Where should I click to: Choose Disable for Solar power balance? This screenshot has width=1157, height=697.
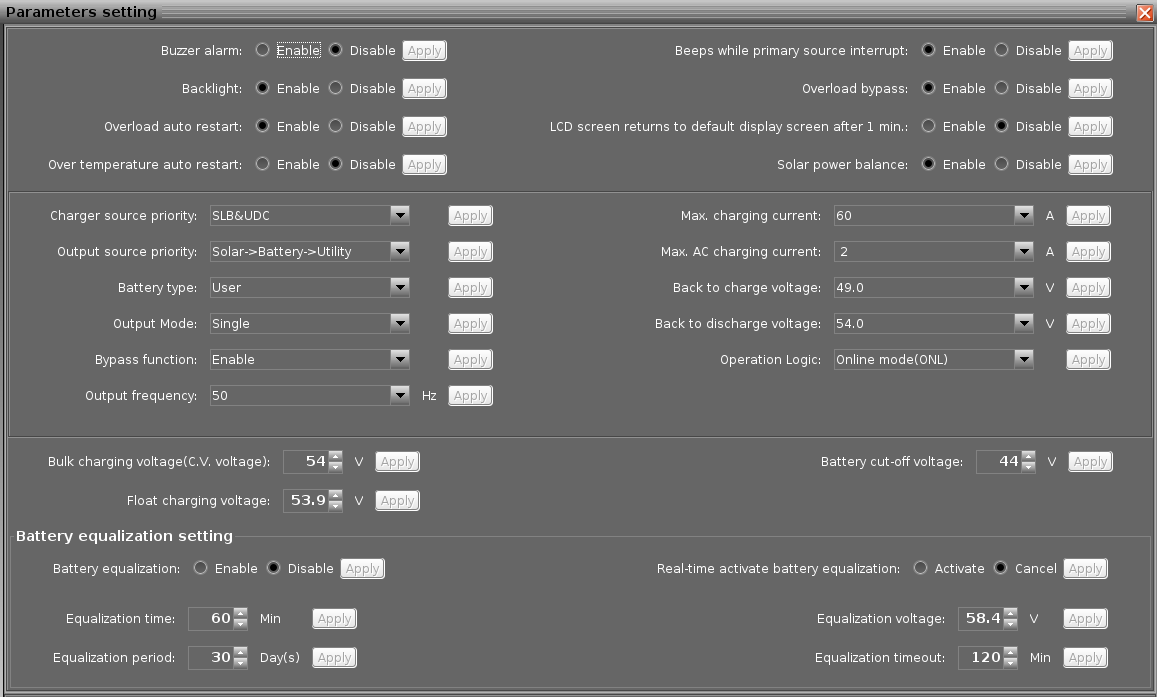[x=1001, y=164]
